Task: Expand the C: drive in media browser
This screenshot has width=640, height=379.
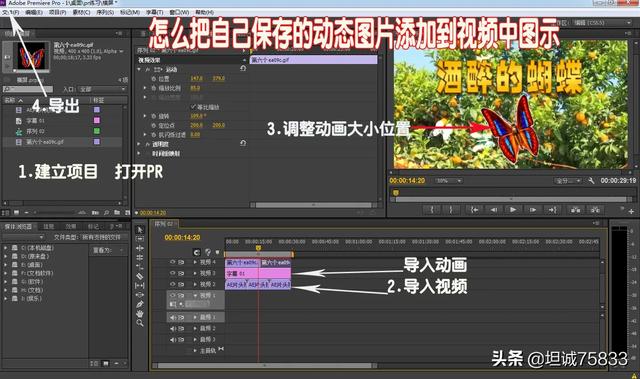Action: (6, 248)
